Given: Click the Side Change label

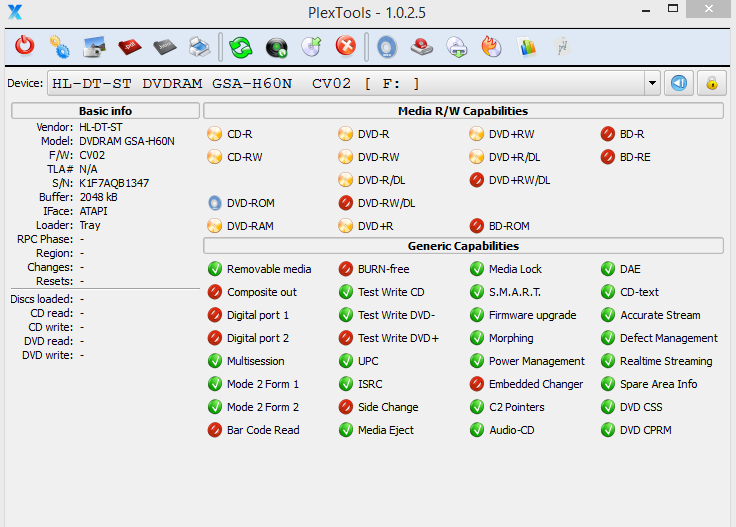Looking at the screenshot, I should click(388, 407).
